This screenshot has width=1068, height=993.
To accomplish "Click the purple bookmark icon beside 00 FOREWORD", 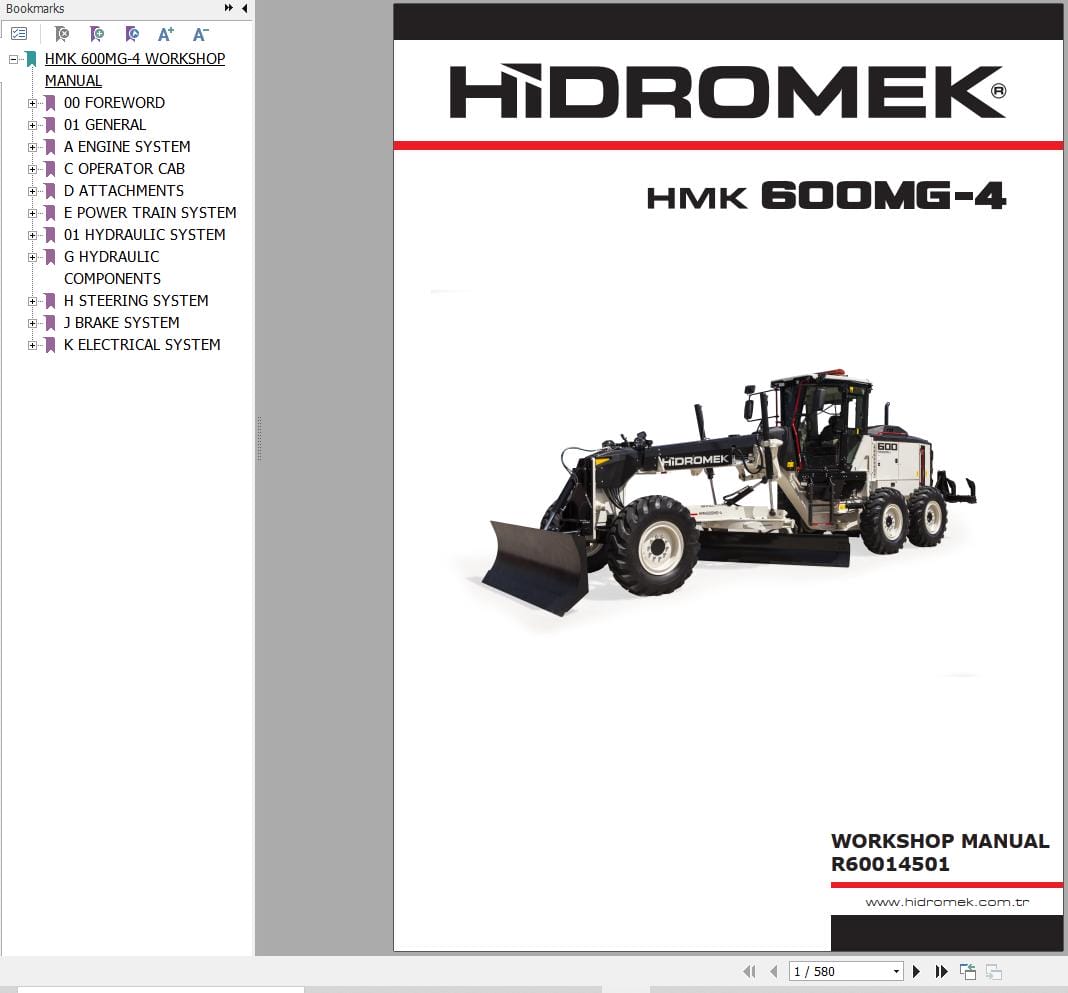I will (x=50, y=103).
